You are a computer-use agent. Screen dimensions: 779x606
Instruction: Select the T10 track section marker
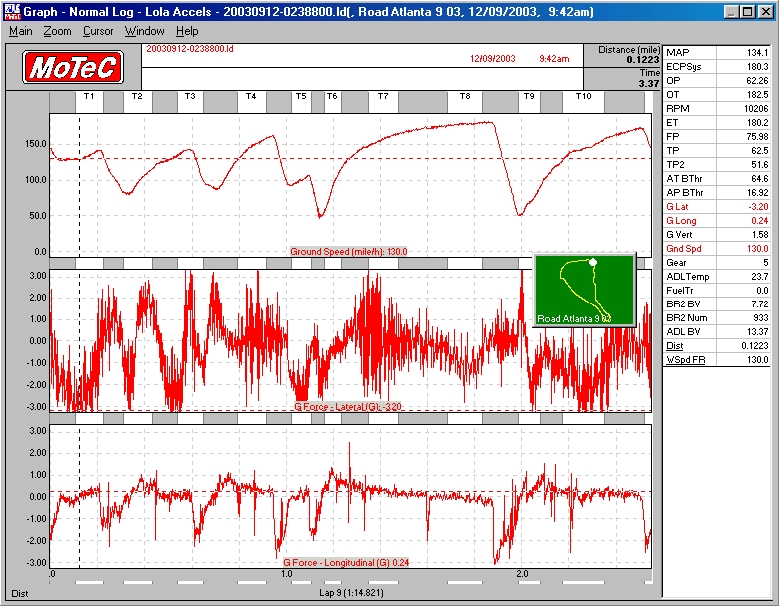click(x=583, y=97)
